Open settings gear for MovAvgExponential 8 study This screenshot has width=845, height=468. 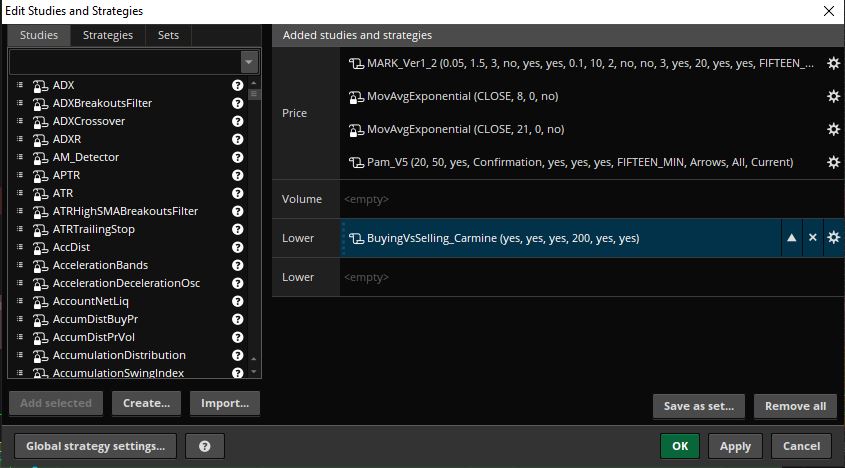tap(834, 97)
